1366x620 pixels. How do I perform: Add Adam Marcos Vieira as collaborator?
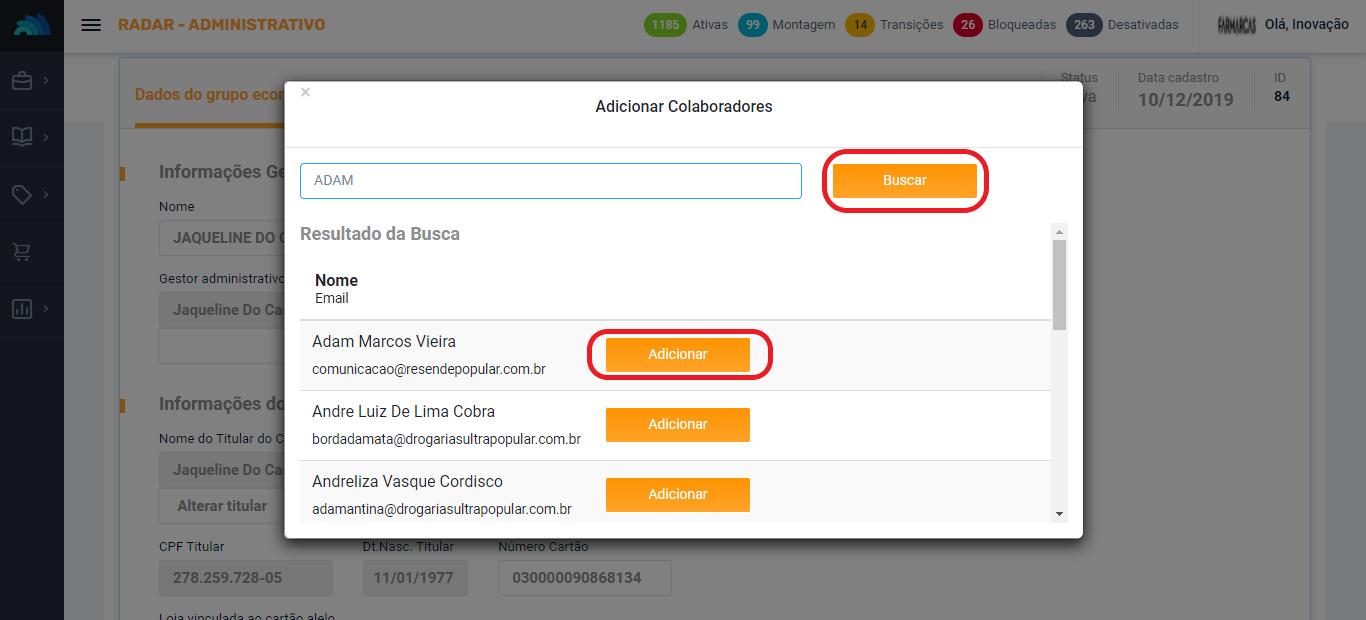pos(677,355)
